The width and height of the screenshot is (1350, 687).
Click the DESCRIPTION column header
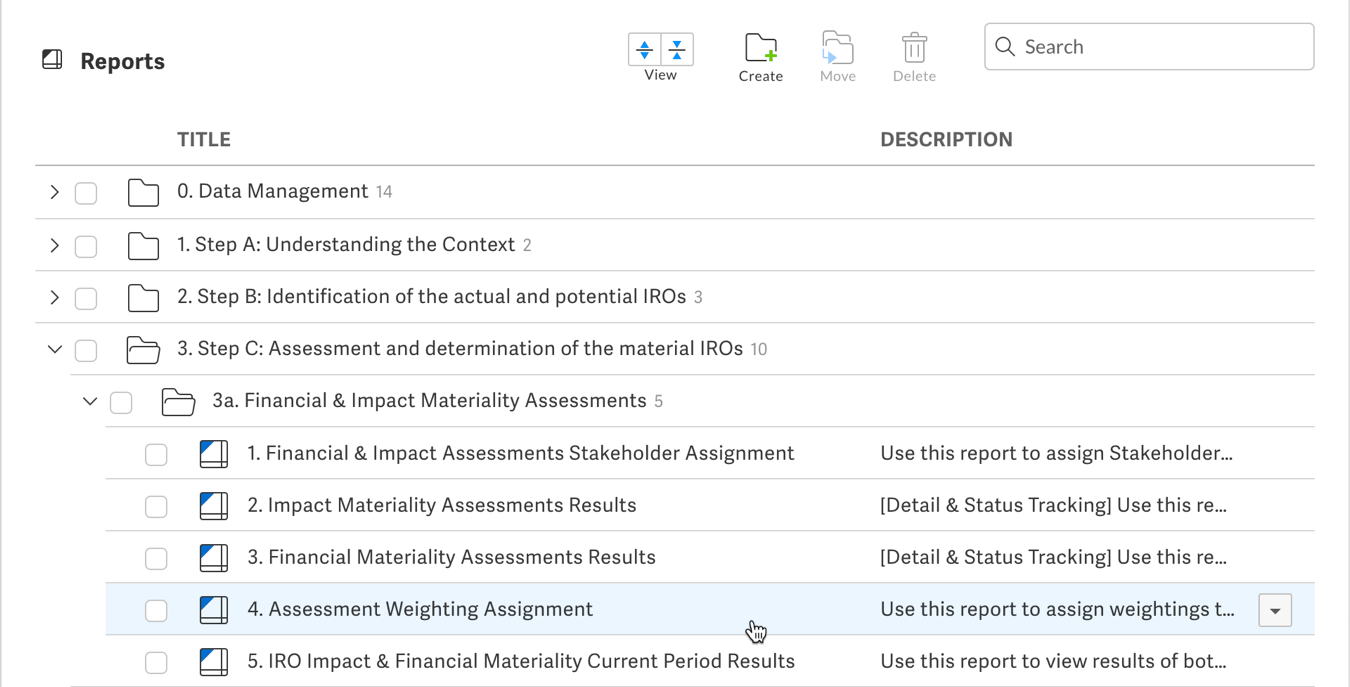coord(946,139)
